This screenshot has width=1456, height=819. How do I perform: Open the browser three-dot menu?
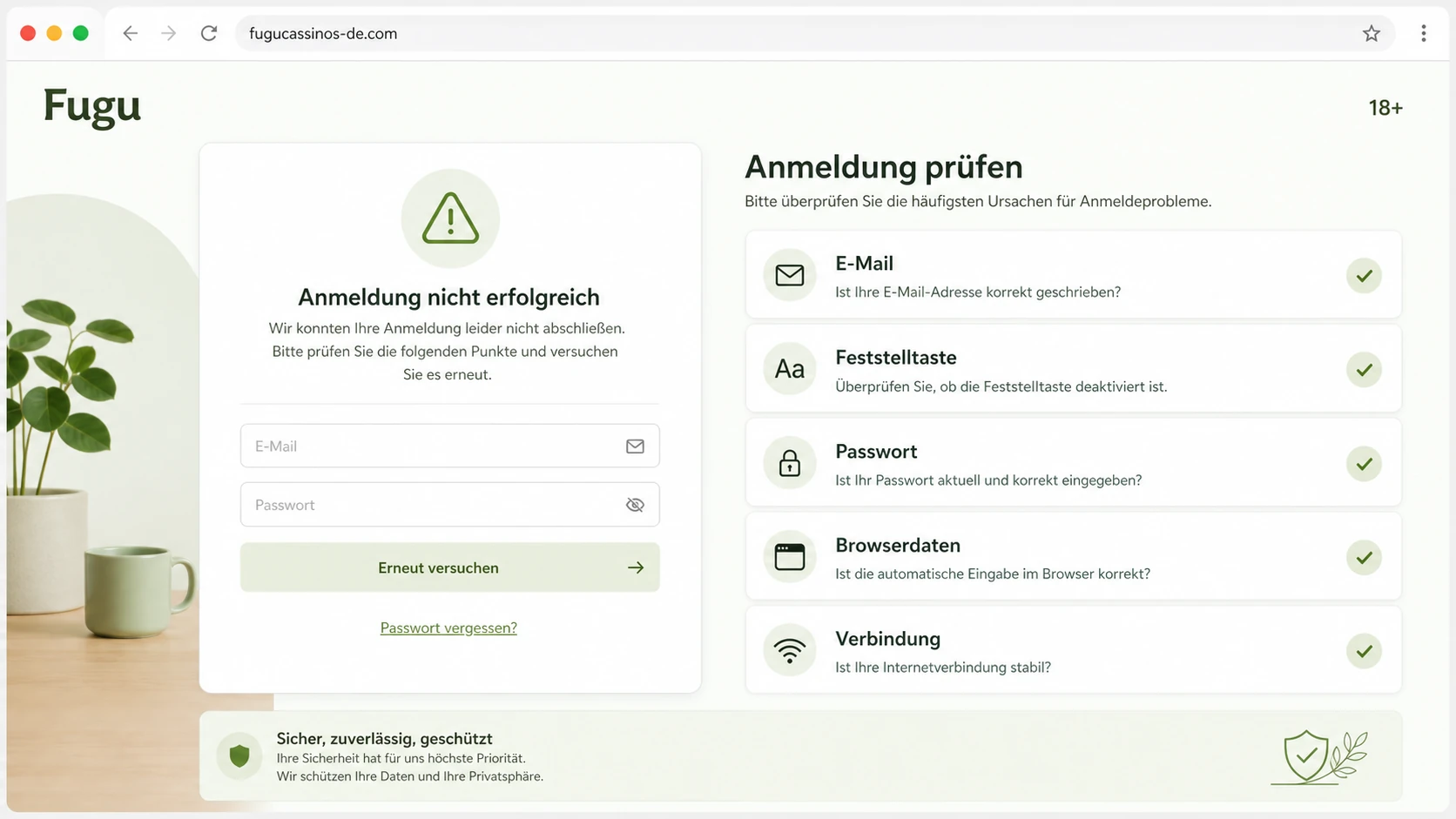pos(1424,33)
